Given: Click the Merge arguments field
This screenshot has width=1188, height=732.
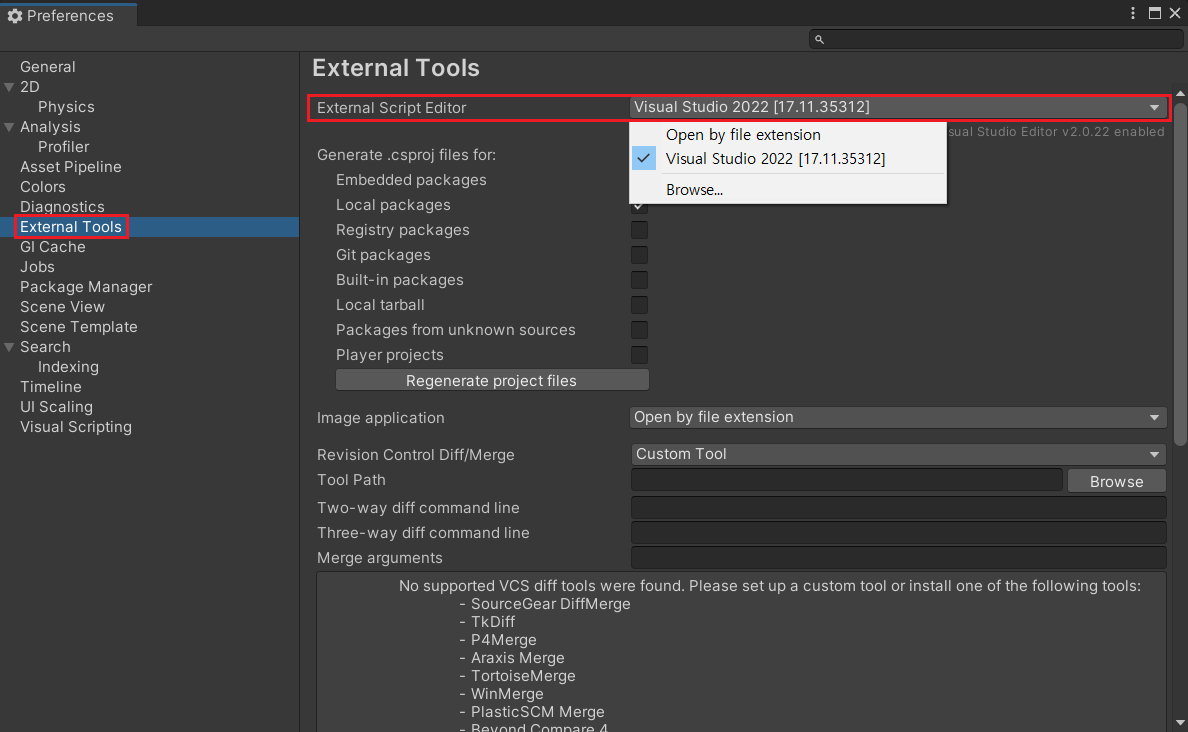Looking at the screenshot, I should [898, 558].
